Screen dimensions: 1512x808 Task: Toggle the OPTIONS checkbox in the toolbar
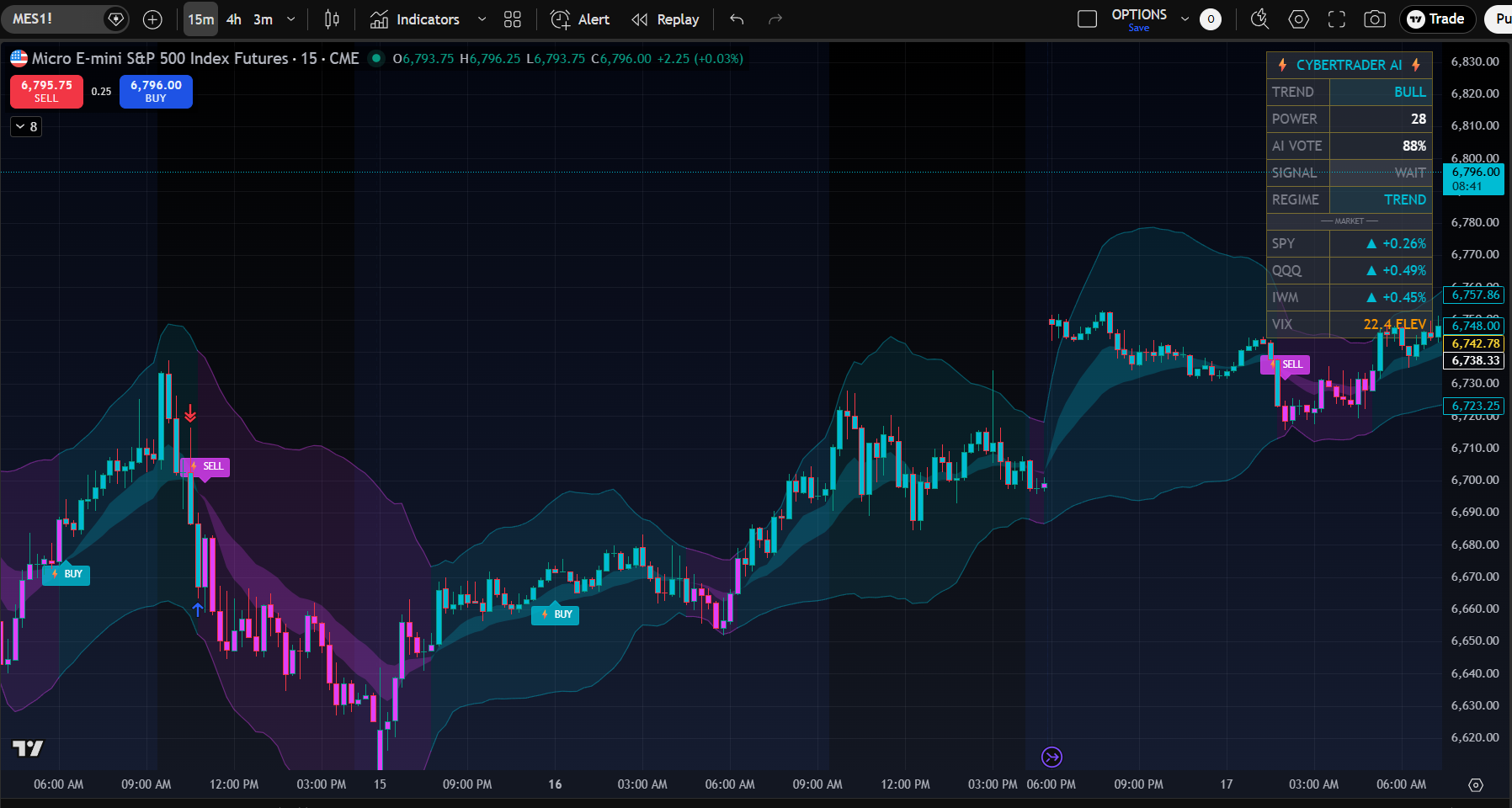(x=1088, y=18)
